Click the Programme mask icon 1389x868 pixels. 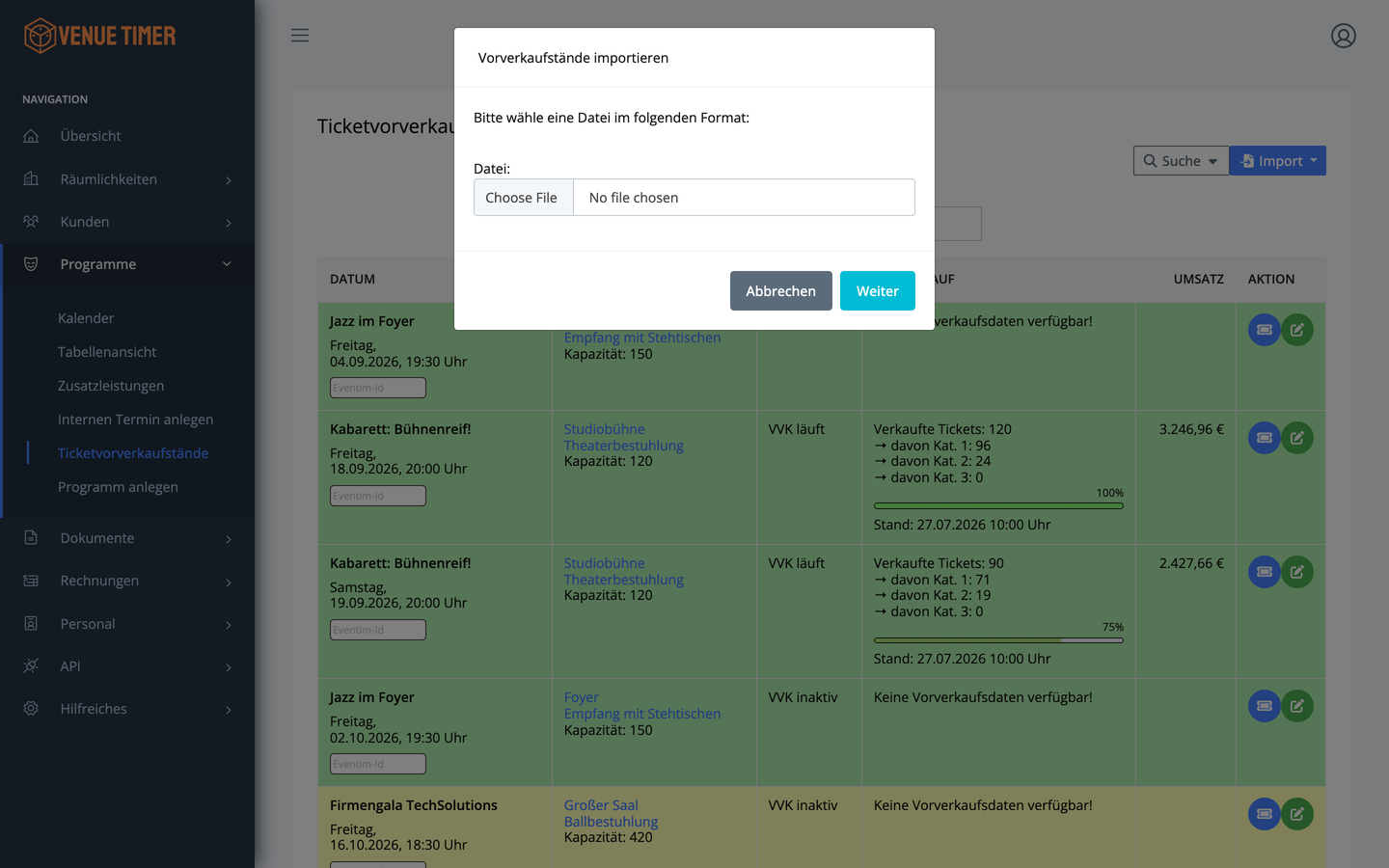pyautogui.click(x=31, y=264)
